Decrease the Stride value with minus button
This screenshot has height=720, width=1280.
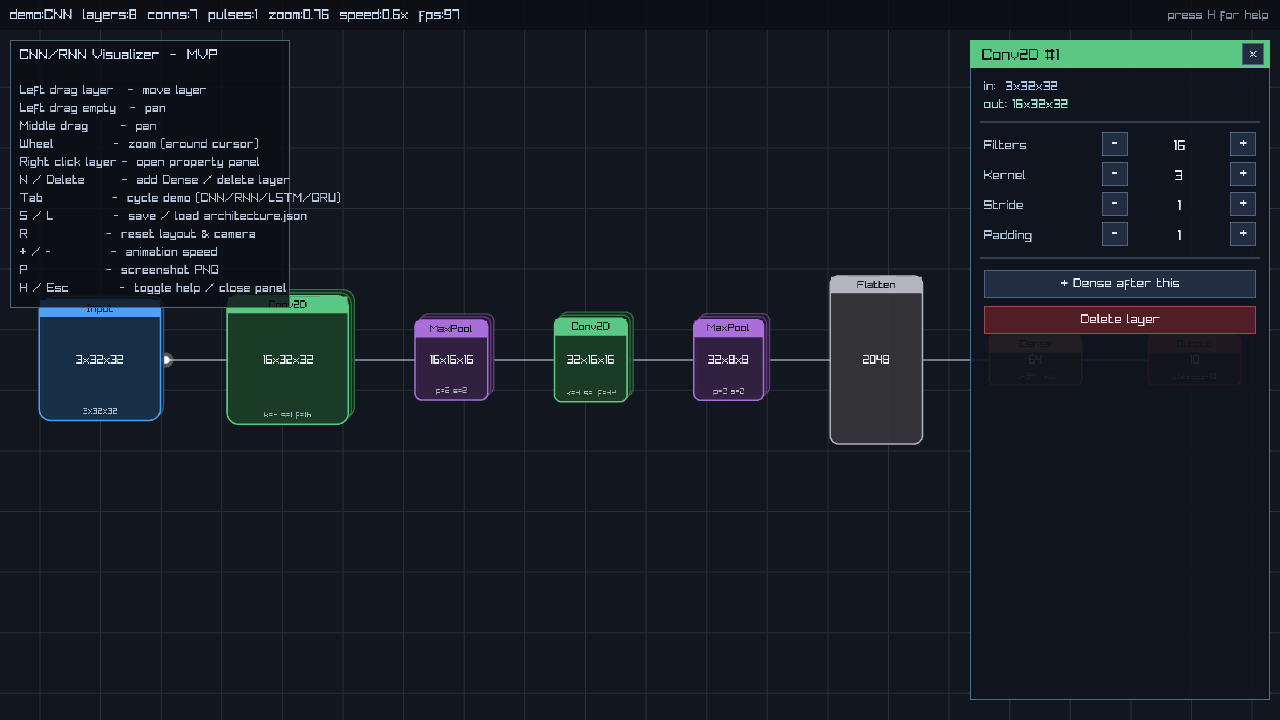click(1115, 204)
